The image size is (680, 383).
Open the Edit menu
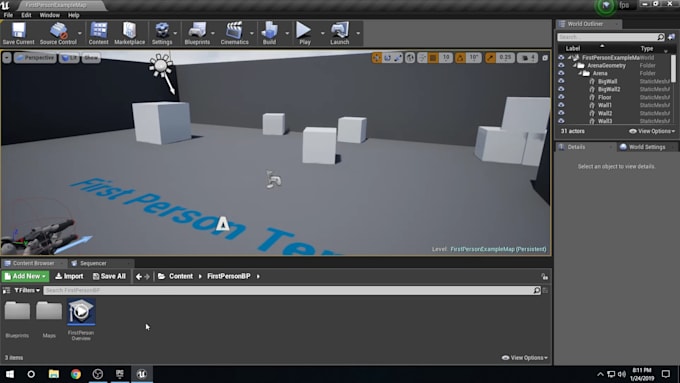pyautogui.click(x=26, y=15)
